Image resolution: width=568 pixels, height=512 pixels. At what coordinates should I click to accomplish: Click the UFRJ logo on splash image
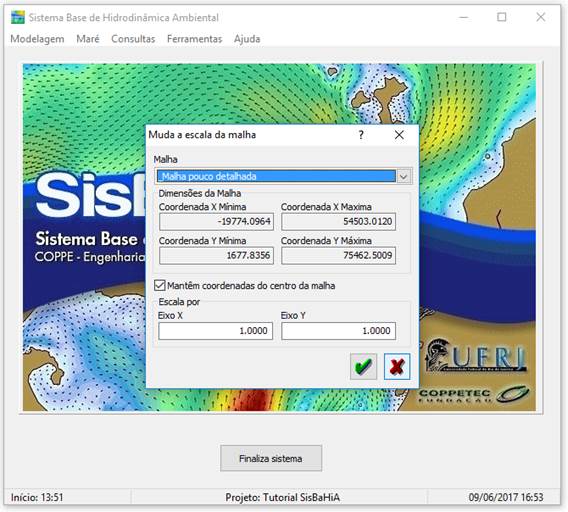point(477,355)
